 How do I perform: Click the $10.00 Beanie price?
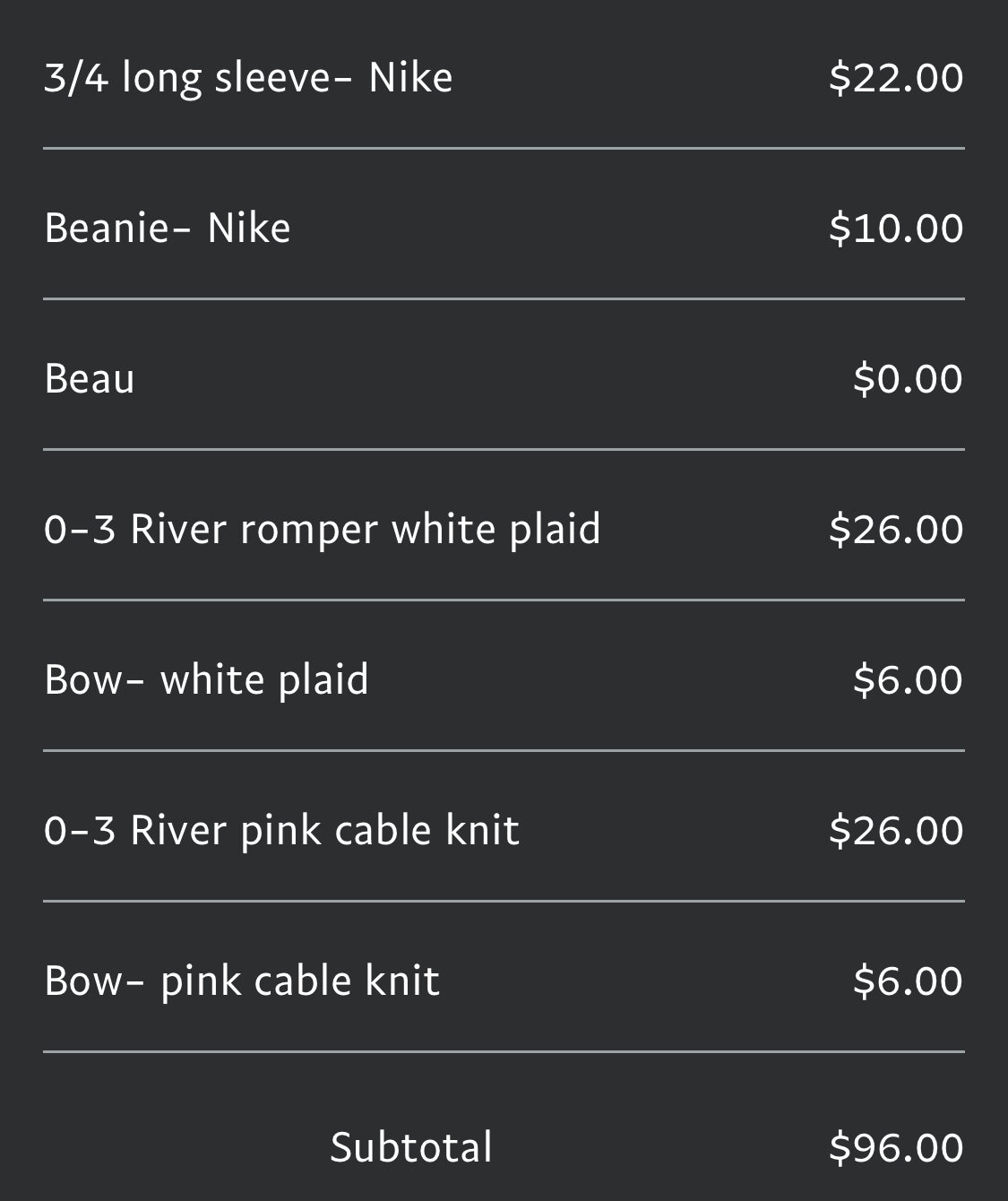896,228
